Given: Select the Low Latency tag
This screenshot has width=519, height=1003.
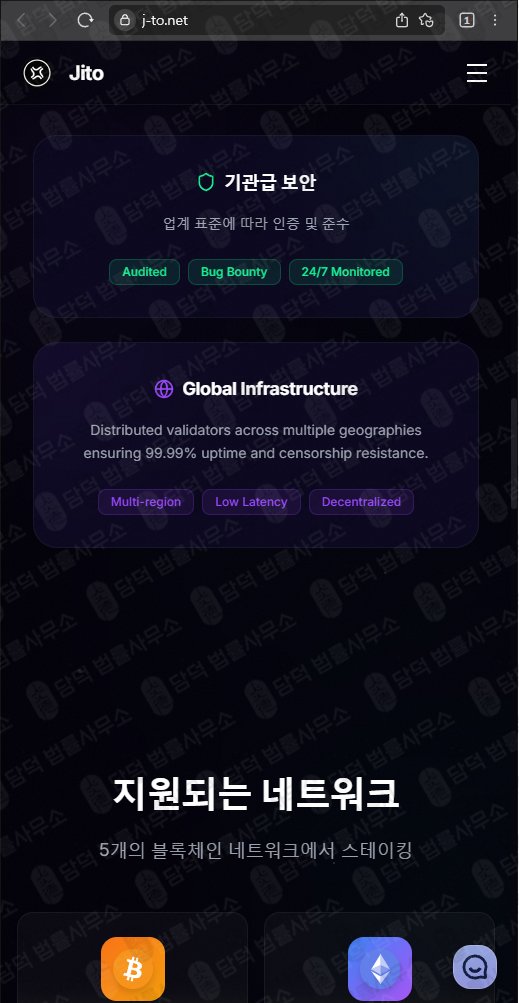Looking at the screenshot, I should [252, 502].
